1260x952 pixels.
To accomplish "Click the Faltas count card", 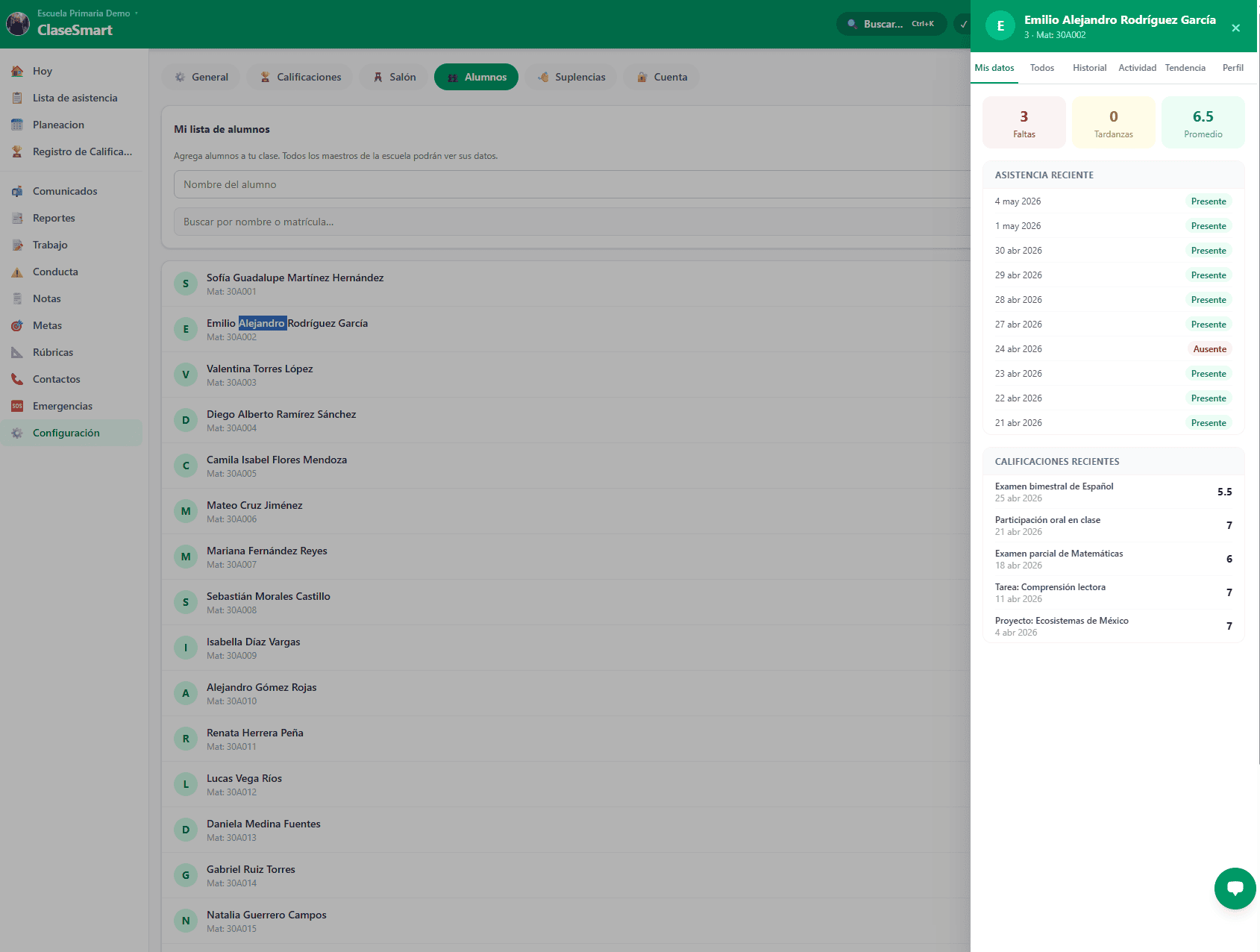I will [1024, 122].
